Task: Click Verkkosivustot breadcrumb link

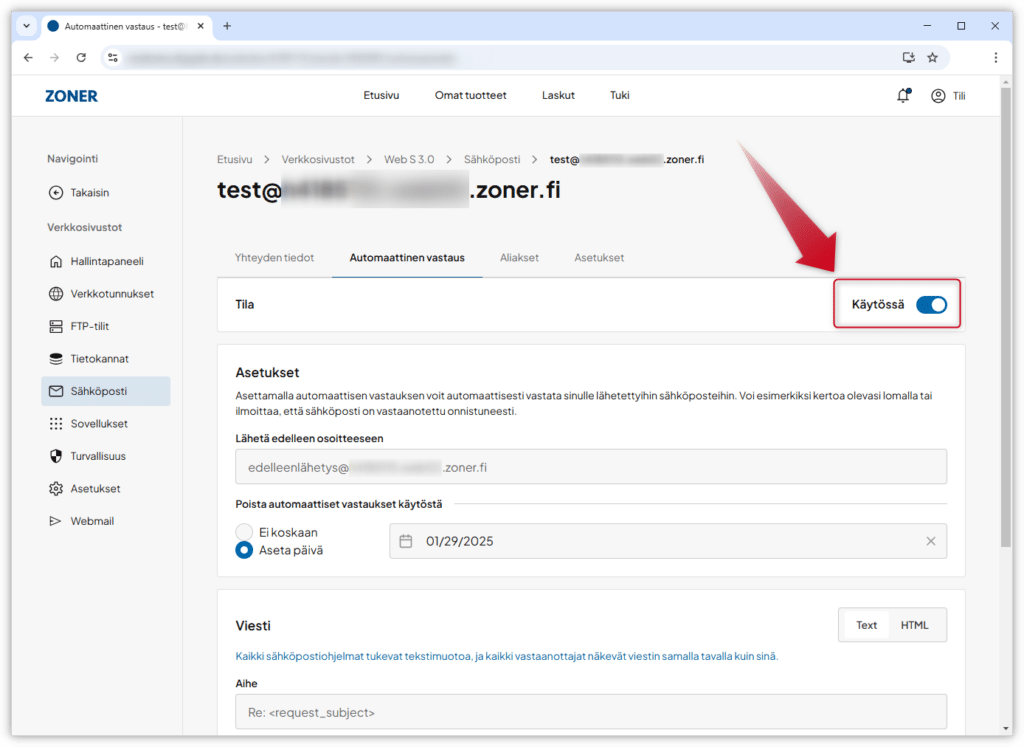Action: point(318,159)
